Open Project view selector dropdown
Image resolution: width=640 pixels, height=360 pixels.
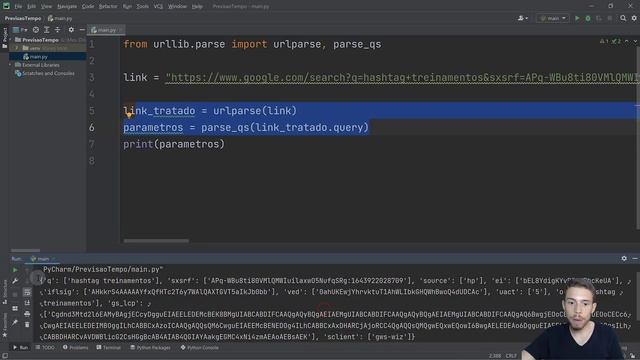tap(20, 30)
